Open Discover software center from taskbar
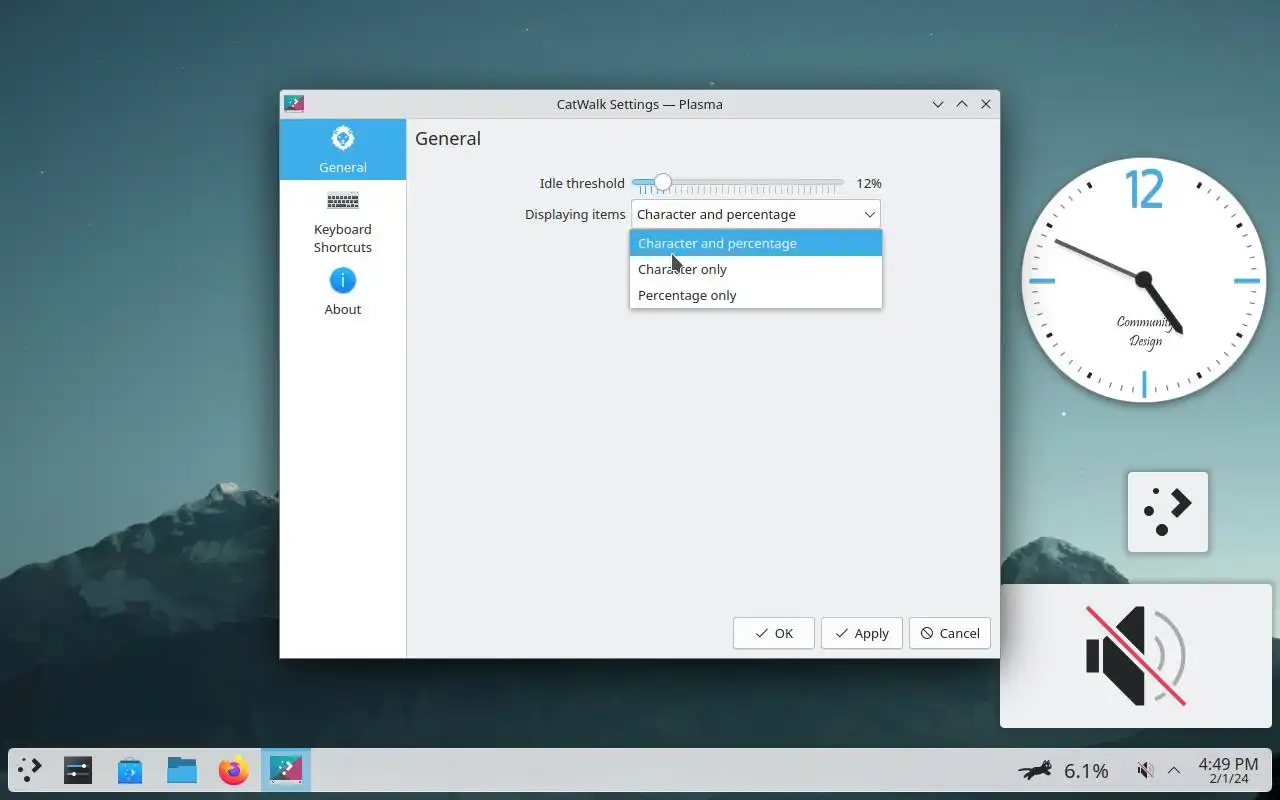The width and height of the screenshot is (1280, 800). click(130, 771)
